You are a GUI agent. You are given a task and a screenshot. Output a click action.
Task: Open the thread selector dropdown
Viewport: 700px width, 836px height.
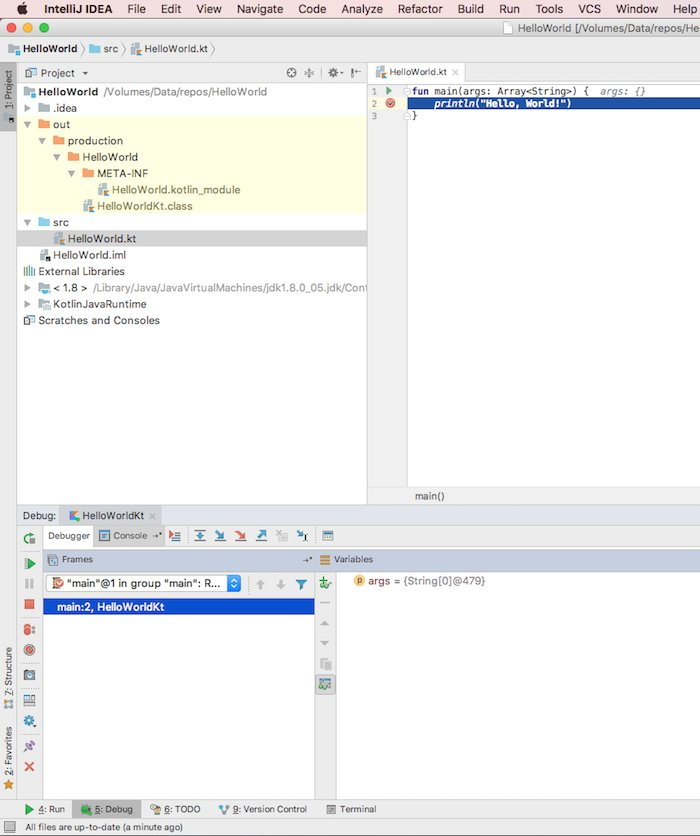point(143,583)
